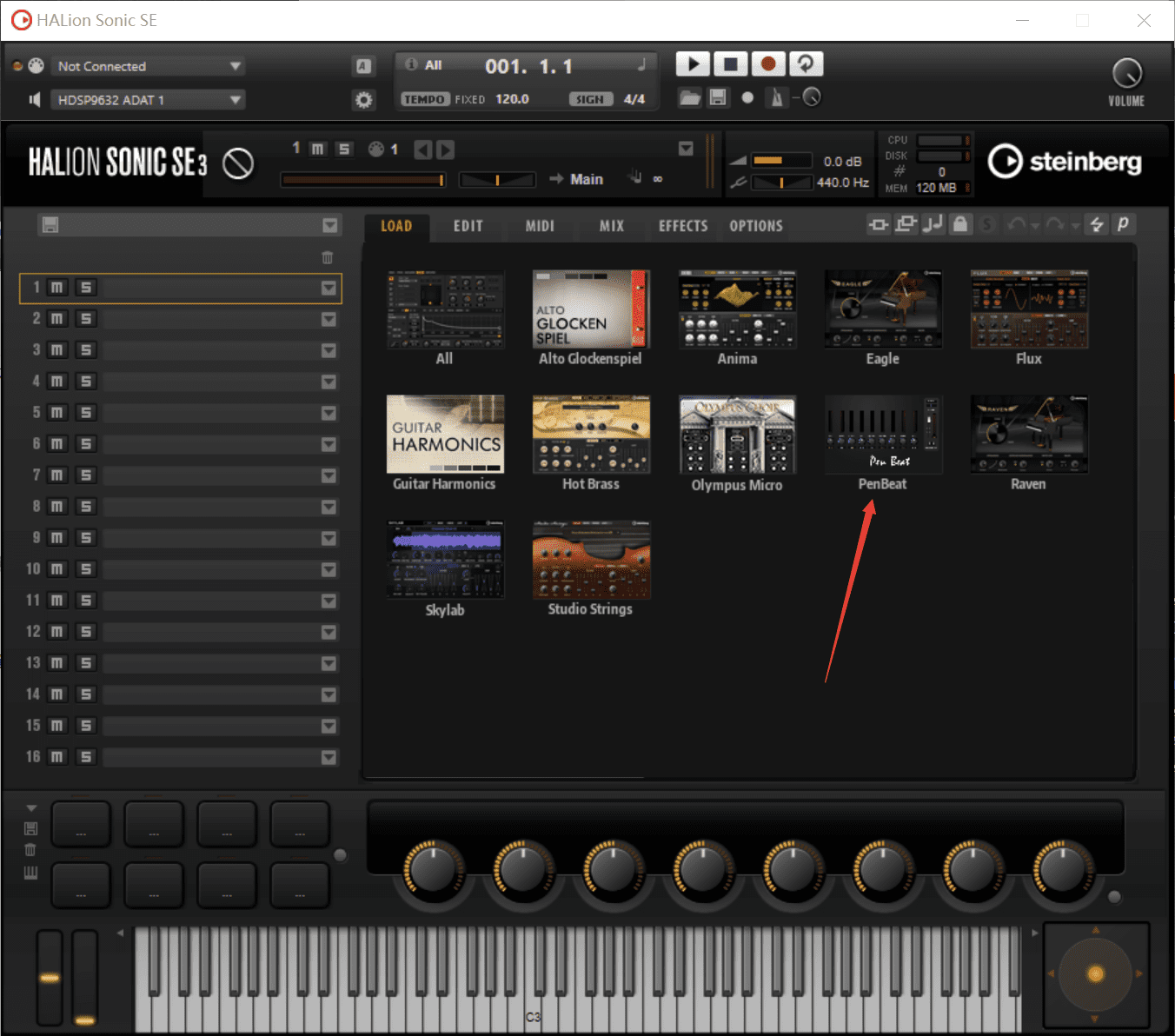Select the Alto Glockenspiel instrument
Image resolution: width=1175 pixels, height=1036 pixels.
[x=591, y=309]
